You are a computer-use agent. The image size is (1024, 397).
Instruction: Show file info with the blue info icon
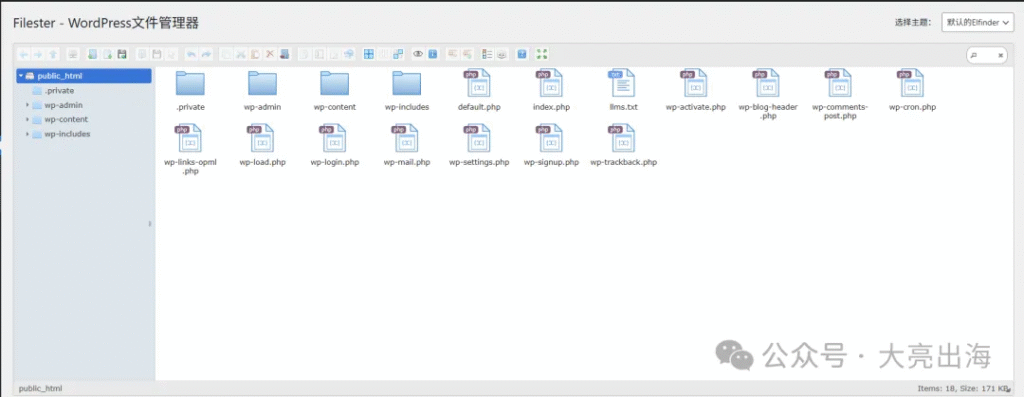point(432,54)
